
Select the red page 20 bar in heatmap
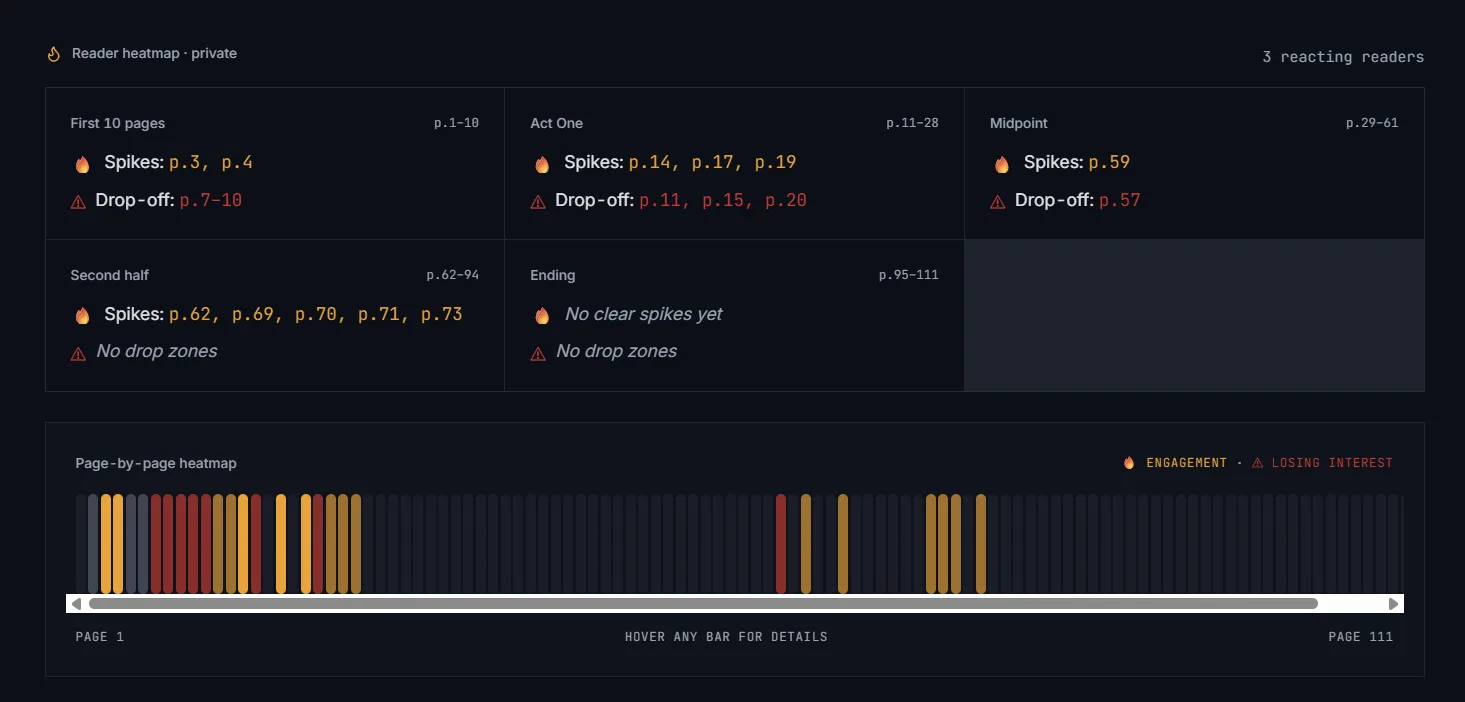318,543
